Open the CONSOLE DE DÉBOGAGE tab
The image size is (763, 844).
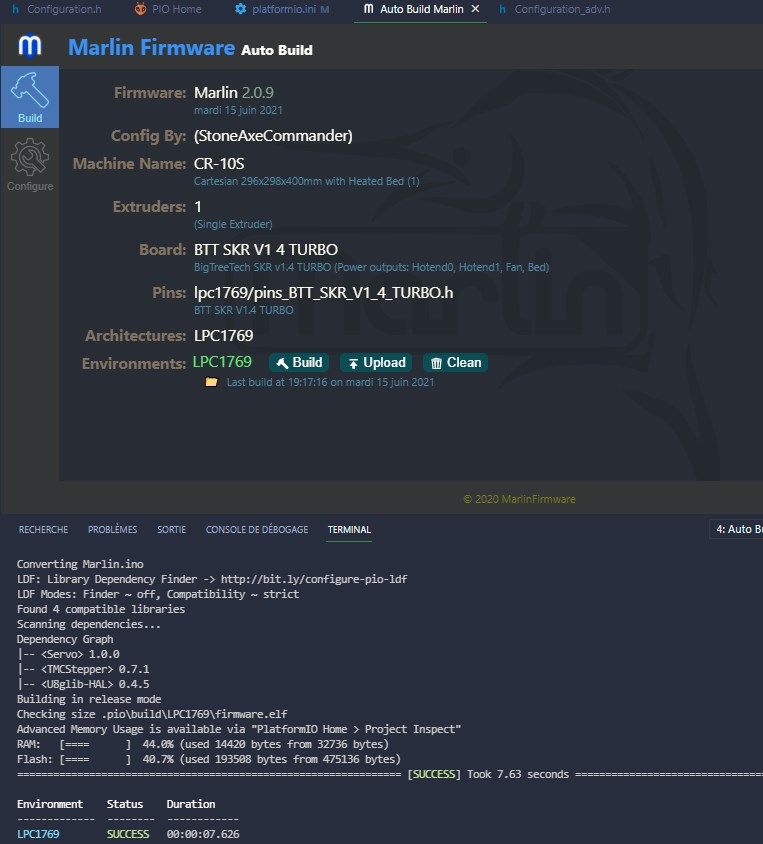click(257, 530)
